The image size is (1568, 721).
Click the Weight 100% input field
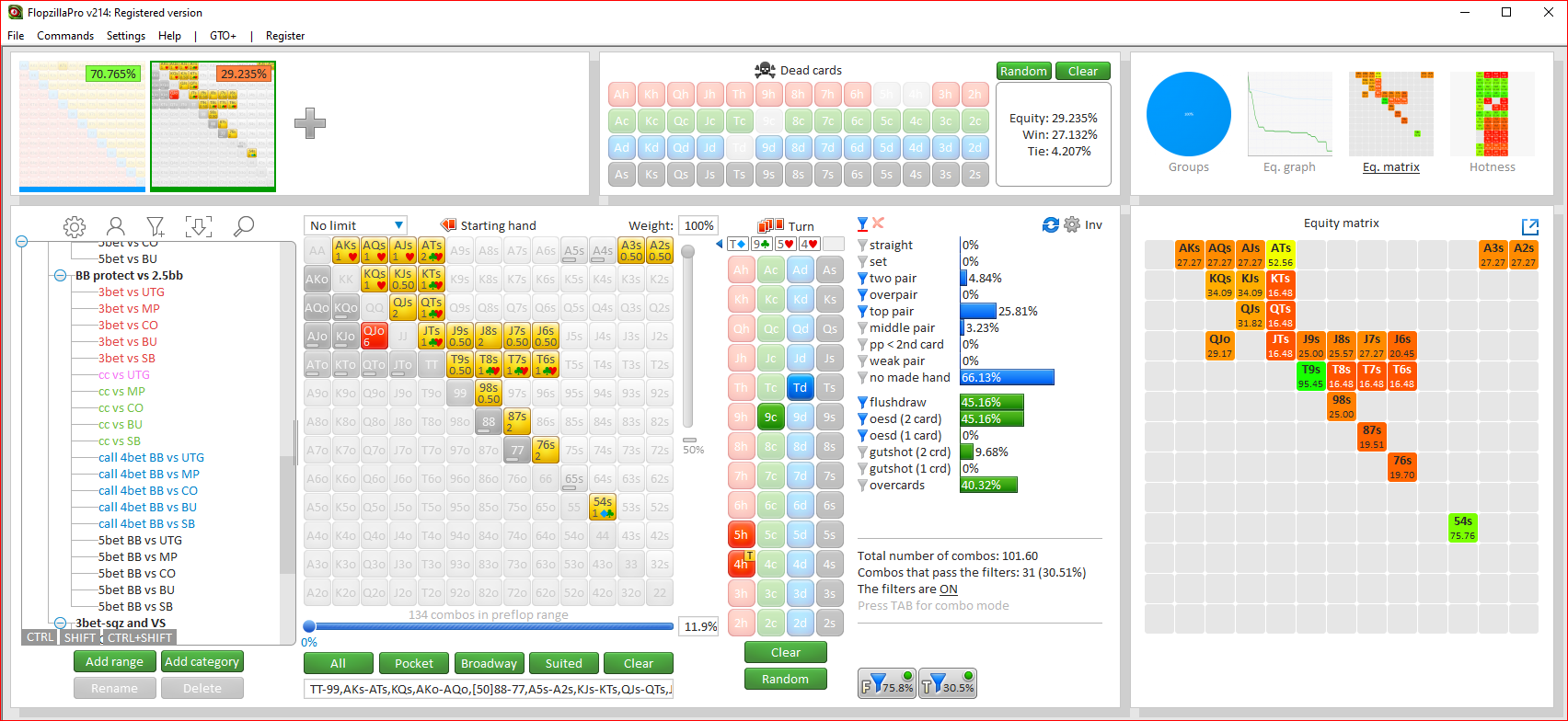tap(699, 225)
